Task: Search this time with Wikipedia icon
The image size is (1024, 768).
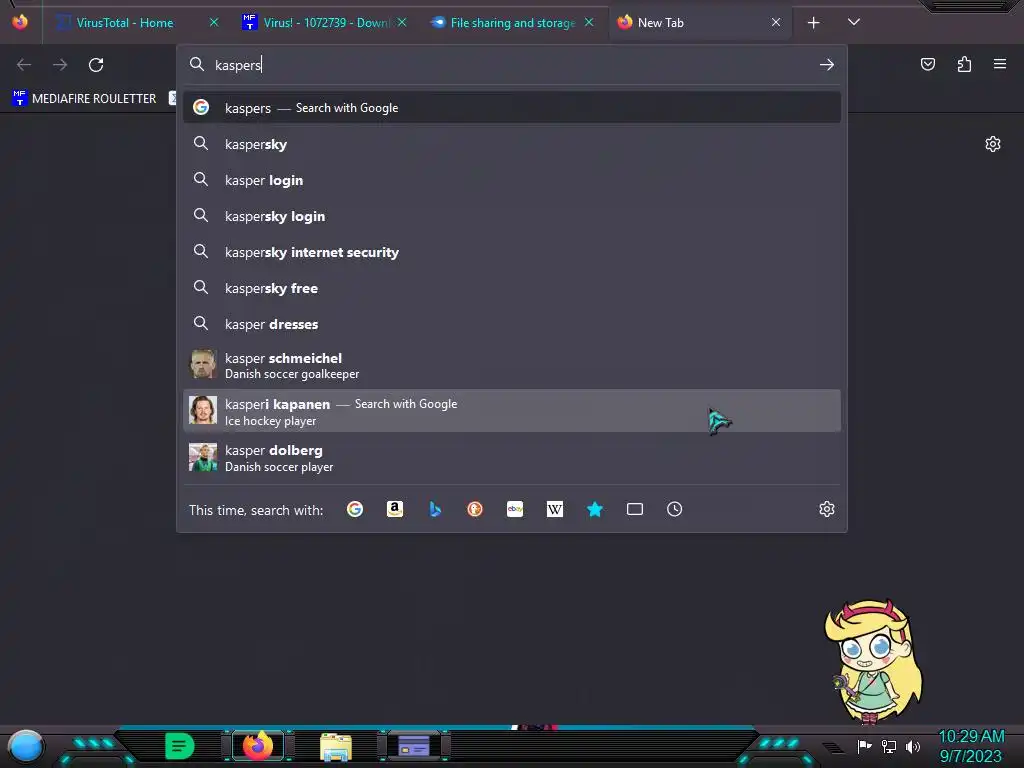Action: pos(554,509)
